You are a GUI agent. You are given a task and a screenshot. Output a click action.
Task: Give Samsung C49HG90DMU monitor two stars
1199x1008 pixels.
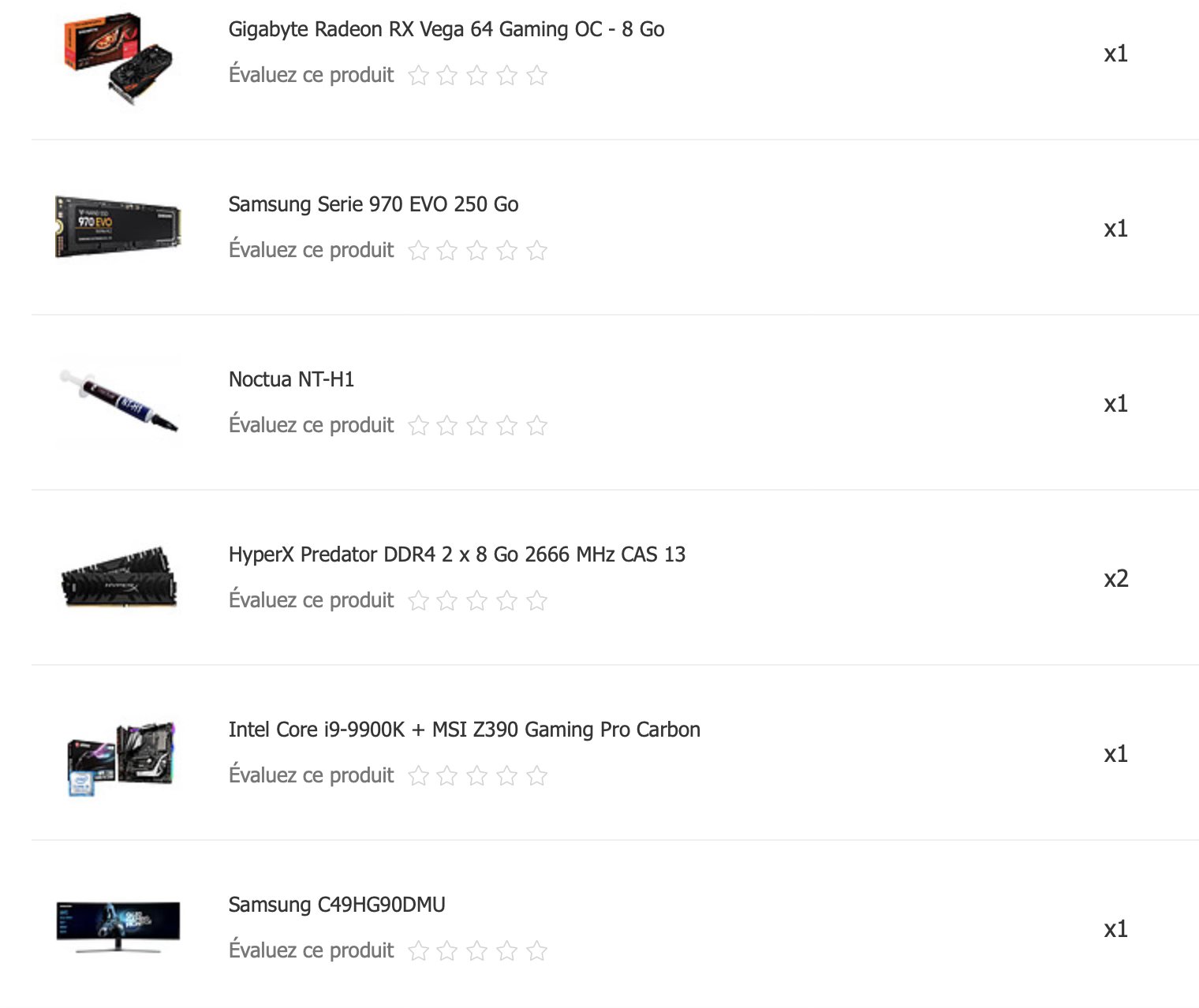pyautogui.click(x=447, y=950)
